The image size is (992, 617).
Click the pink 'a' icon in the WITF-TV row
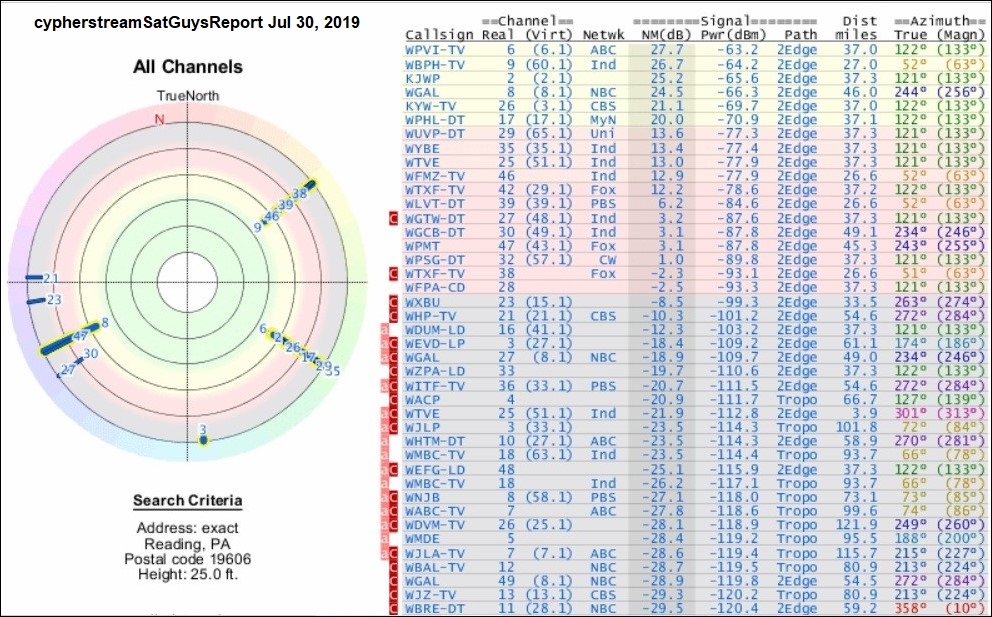(384, 386)
